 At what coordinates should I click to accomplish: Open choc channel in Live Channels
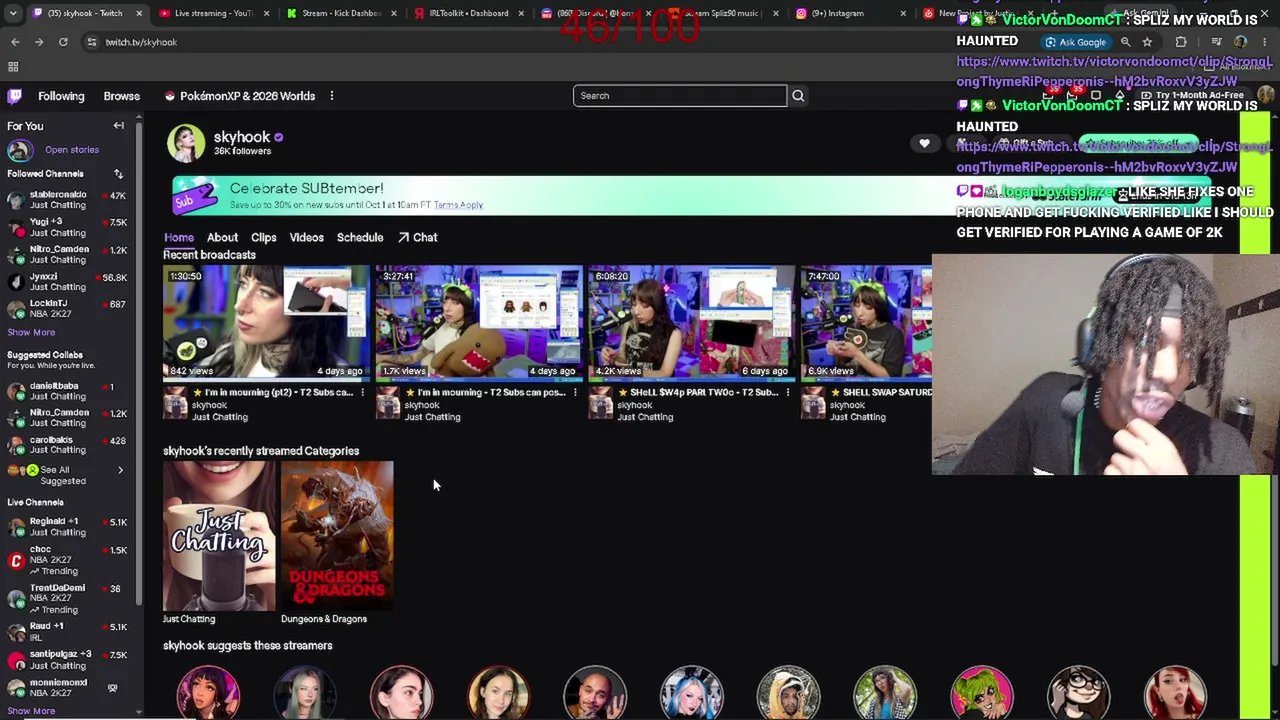pyautogui.click(x=66, y=560)
